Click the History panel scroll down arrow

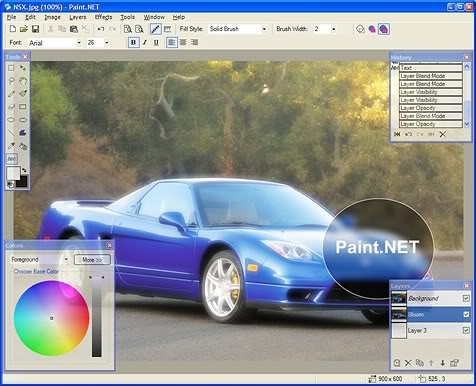(x=467, y=124)
